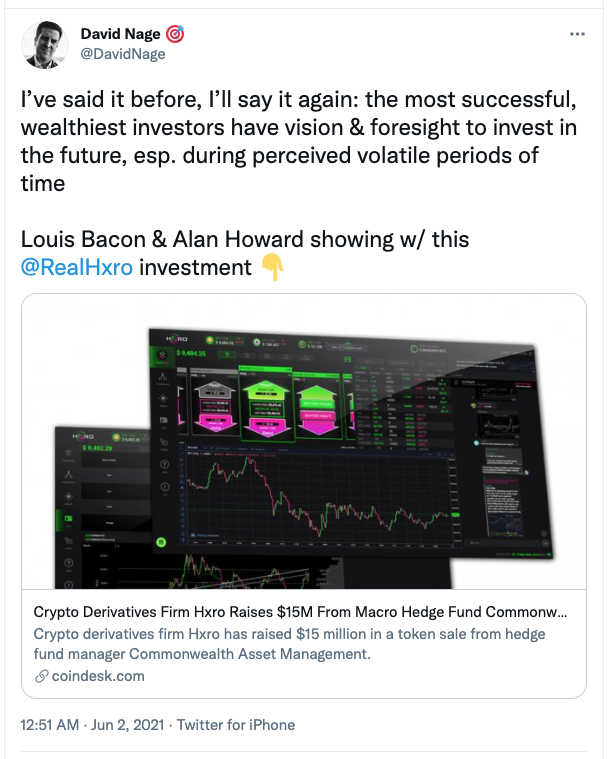
Task: Click the David Nage display name
Action: point(118,34)
